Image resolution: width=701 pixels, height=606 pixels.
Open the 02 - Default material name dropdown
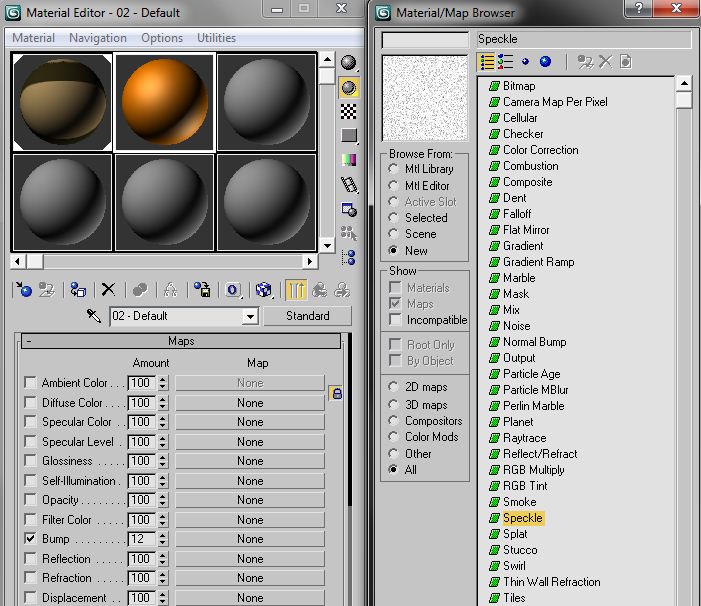point(250,316)
